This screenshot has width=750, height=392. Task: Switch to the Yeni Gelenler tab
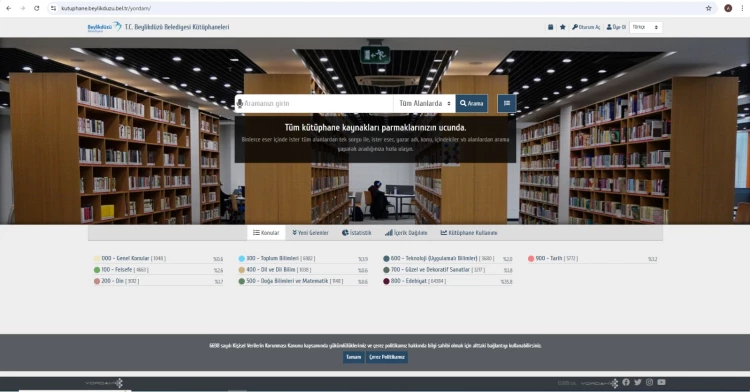(x=310, y=233)
